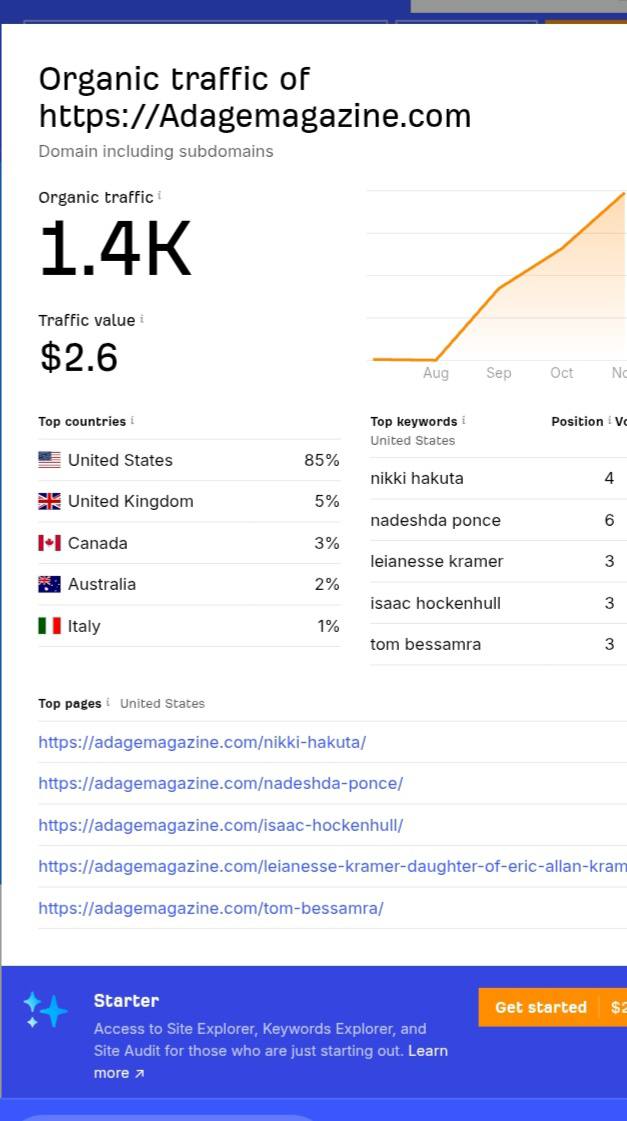Open the nikki-hakuta page link

tap(202, 742)
